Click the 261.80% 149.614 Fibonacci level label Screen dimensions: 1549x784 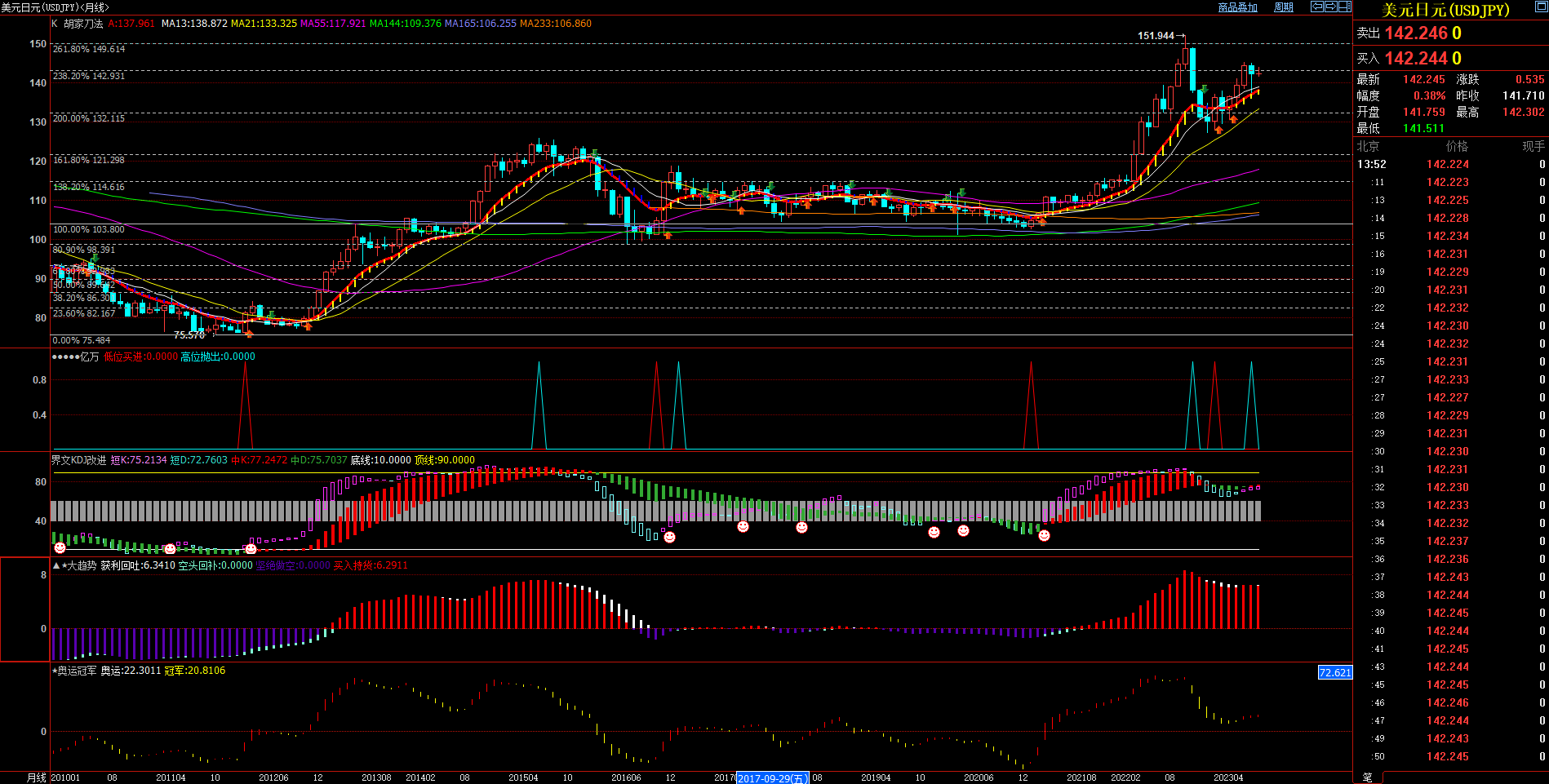click(89, 49)
